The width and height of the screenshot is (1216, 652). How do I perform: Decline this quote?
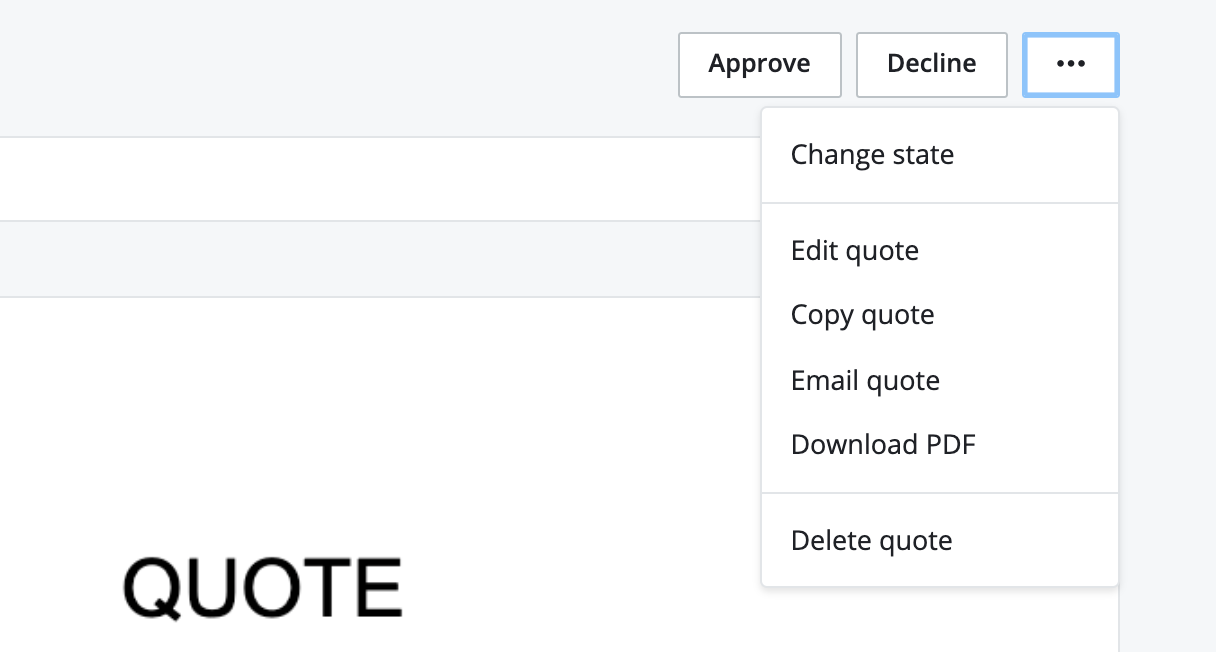[931, 65]
